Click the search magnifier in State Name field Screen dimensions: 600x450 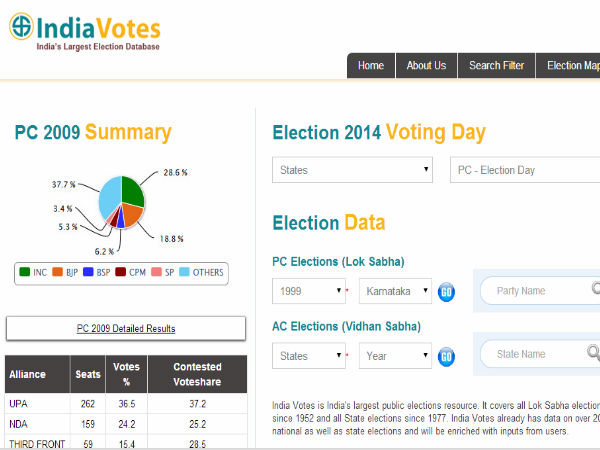594,353
